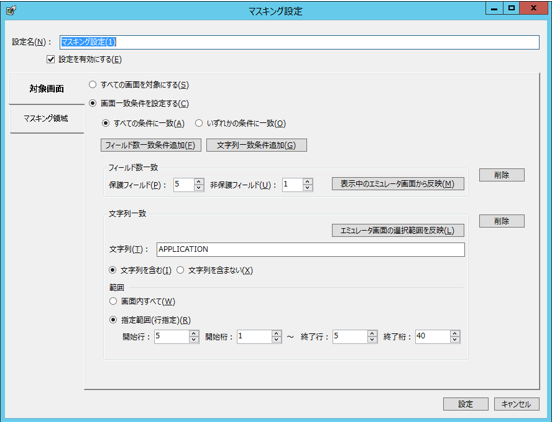Select 指定範囲(行指定) range option
Screen dimensions: 552x422
113,320
